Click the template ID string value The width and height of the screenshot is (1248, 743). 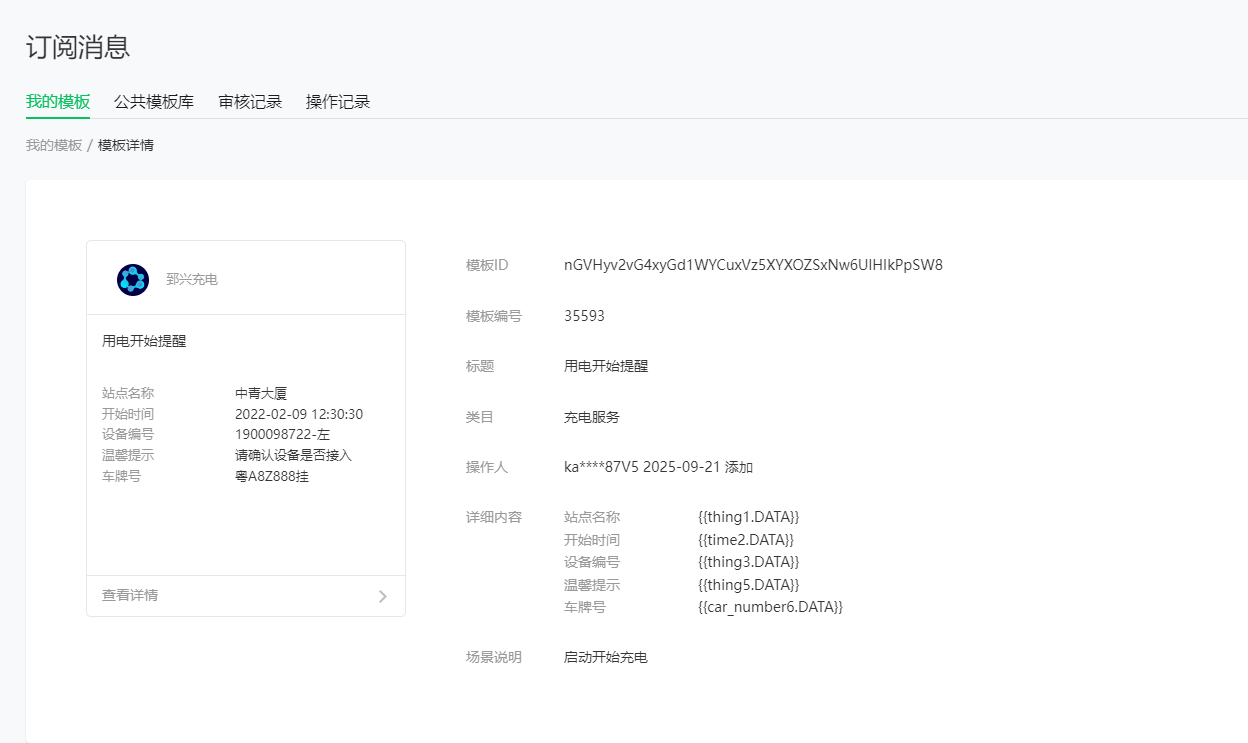pos(753,265)
